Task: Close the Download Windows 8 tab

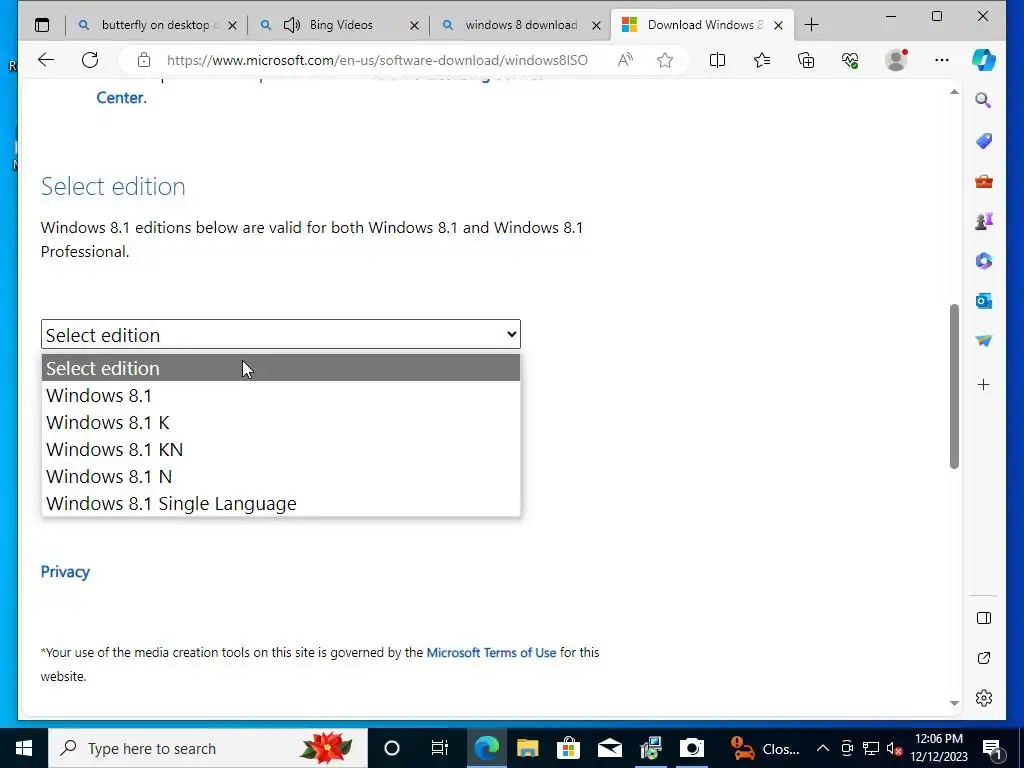Action: pyautogui.click(x=778, y=25)
